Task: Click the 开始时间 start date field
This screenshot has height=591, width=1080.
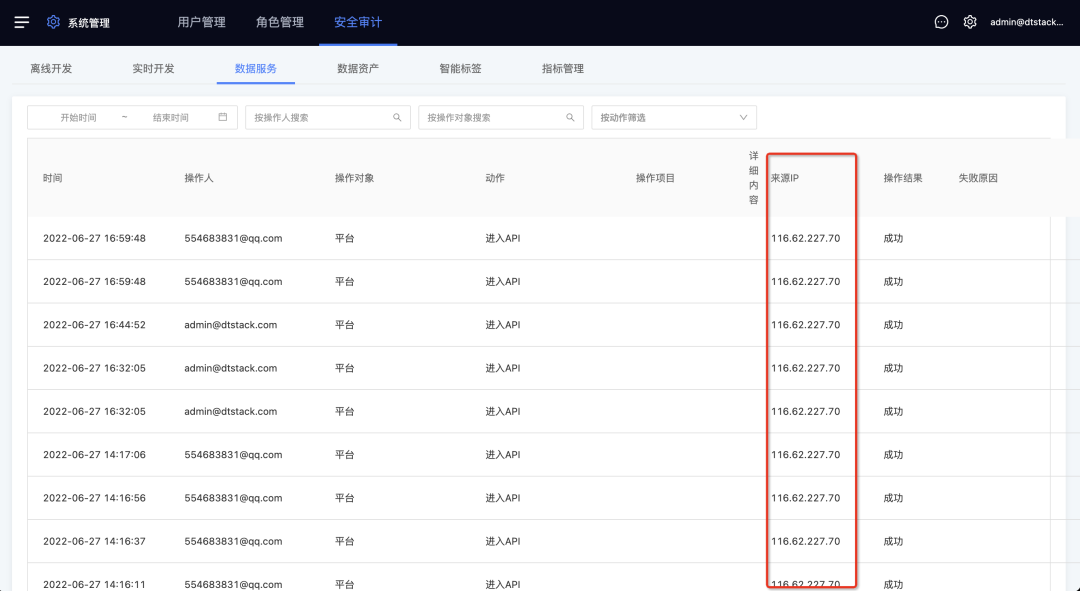Action: [x=78, y=117]
